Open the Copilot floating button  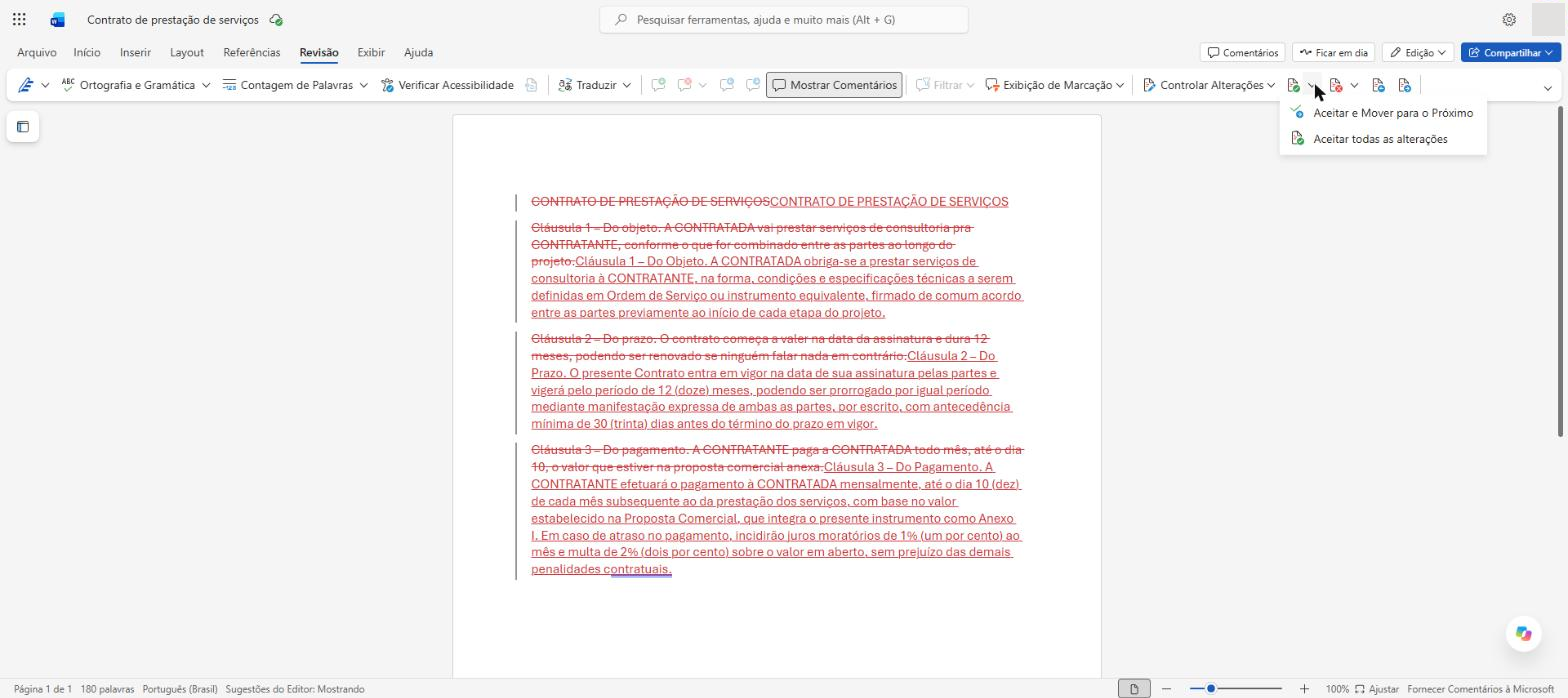pyautogui.click(x=1523, y=633)
